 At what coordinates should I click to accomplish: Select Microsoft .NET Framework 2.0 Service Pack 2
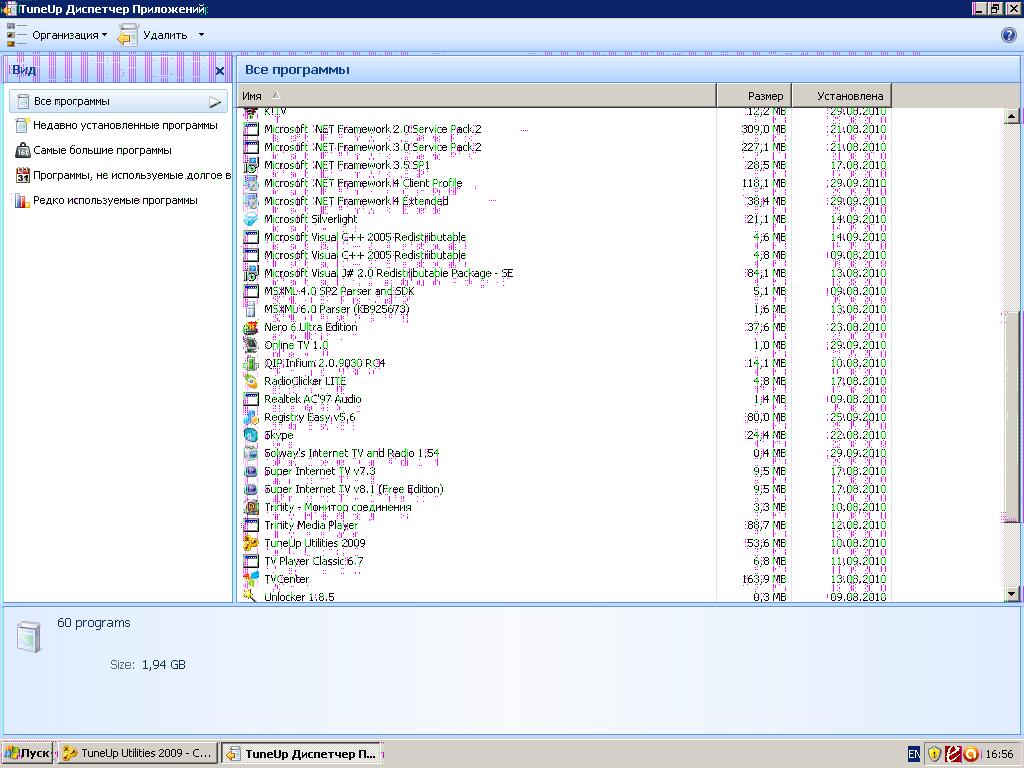pos(372,129)
